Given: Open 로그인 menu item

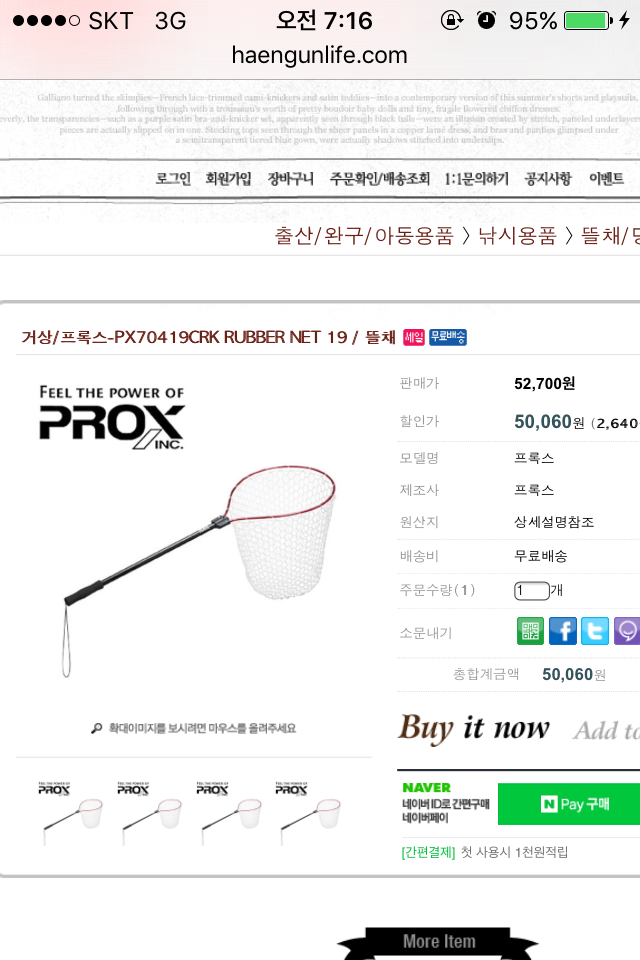Looking at the screenshot, I should pyautogui.click(x=173, y=179).
